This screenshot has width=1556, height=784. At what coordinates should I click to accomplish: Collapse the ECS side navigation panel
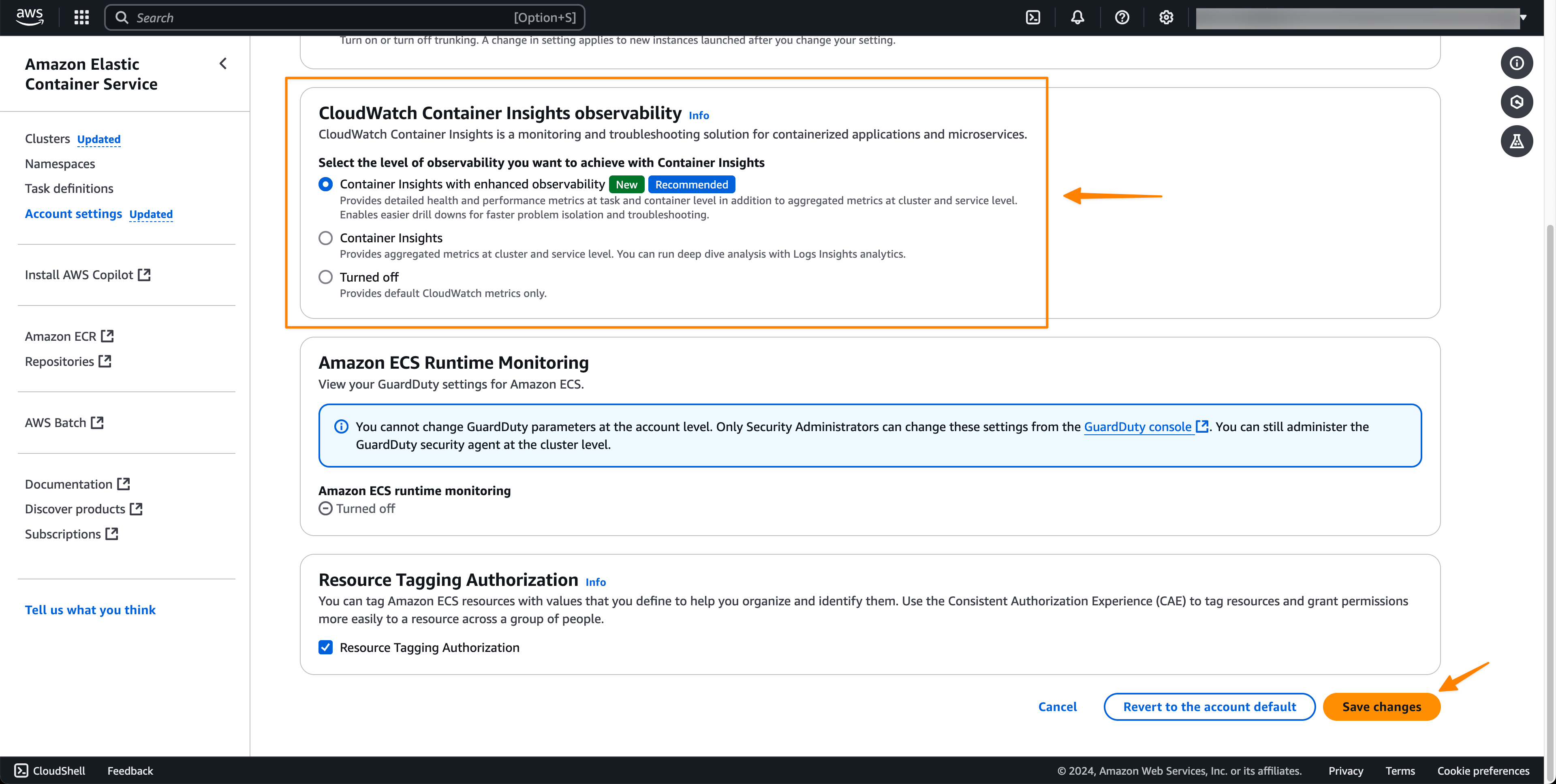click(x=223, y=64)
